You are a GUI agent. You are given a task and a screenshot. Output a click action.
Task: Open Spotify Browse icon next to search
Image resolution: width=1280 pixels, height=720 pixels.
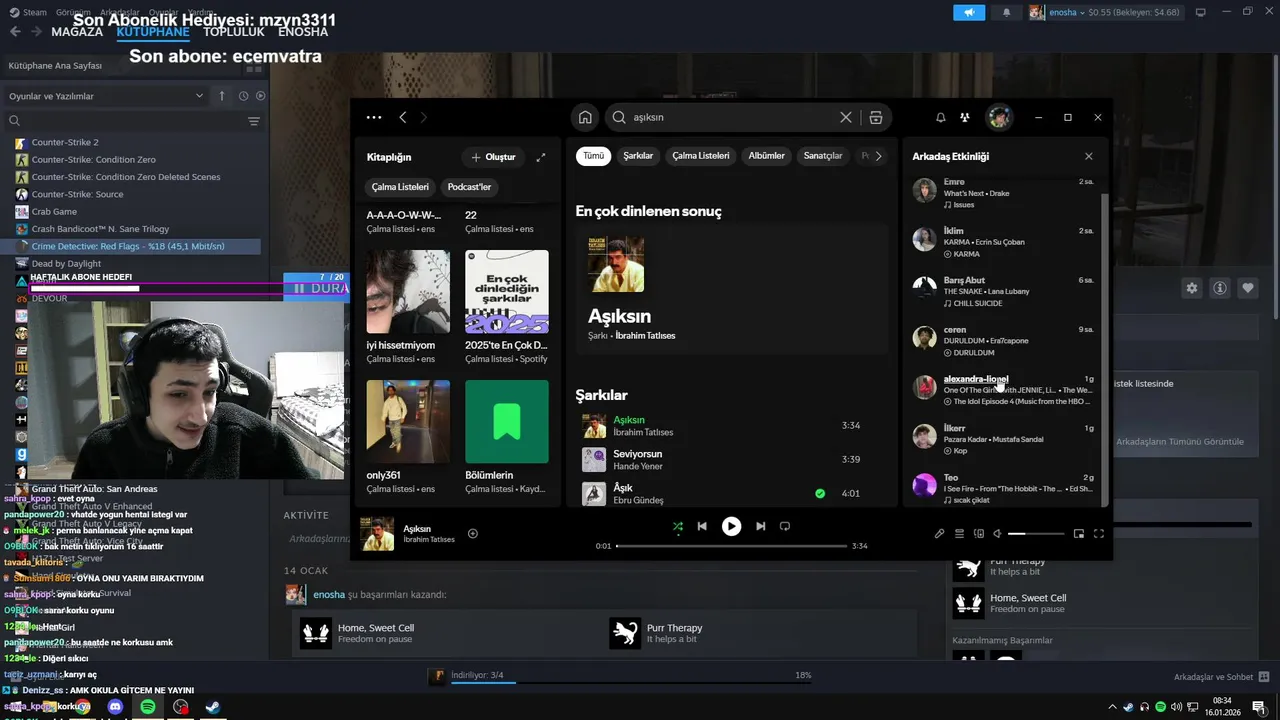876,117
